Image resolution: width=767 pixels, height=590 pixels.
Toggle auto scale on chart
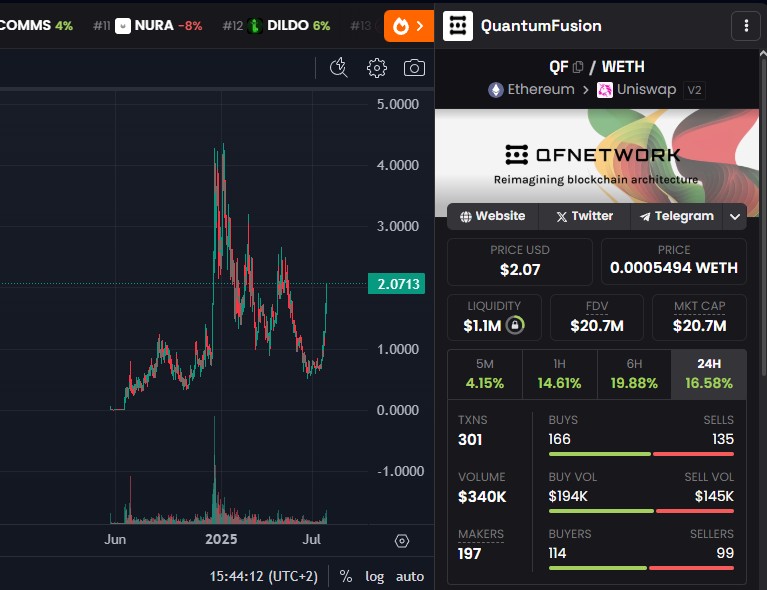410,576
